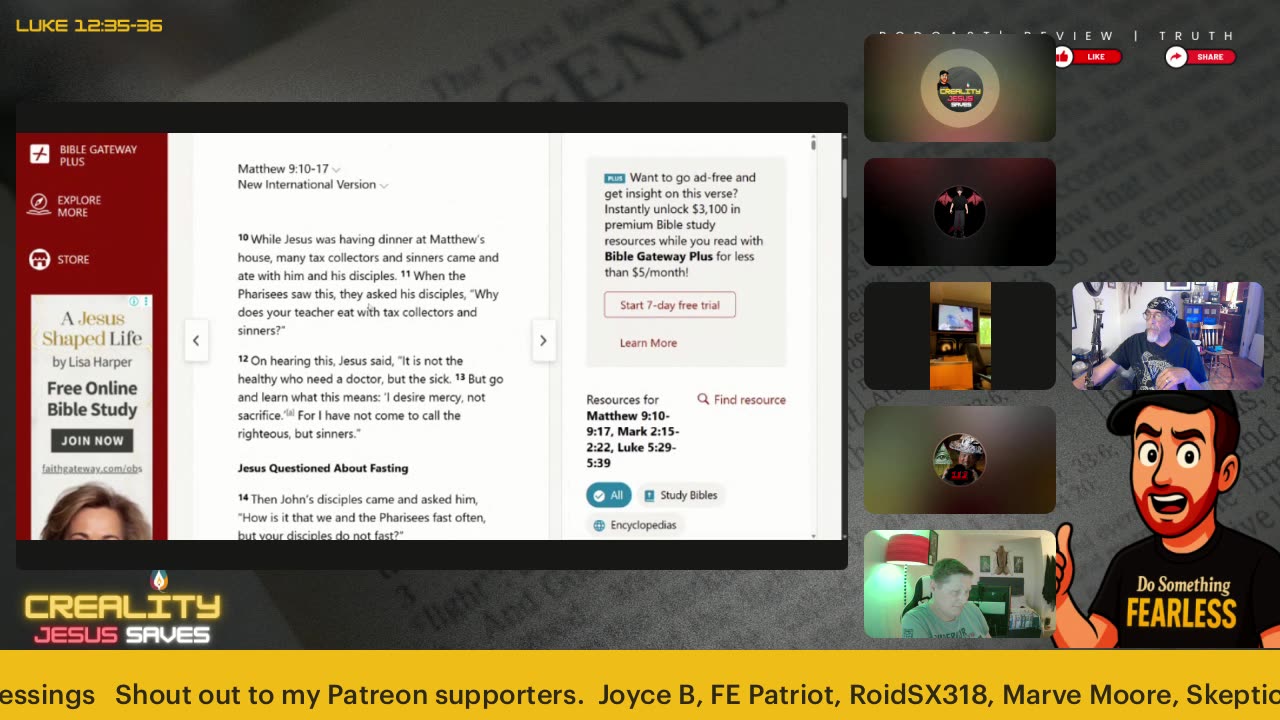
Task: Click the red winged avatar participant thumbnail
Action: (x=960, y=212)
